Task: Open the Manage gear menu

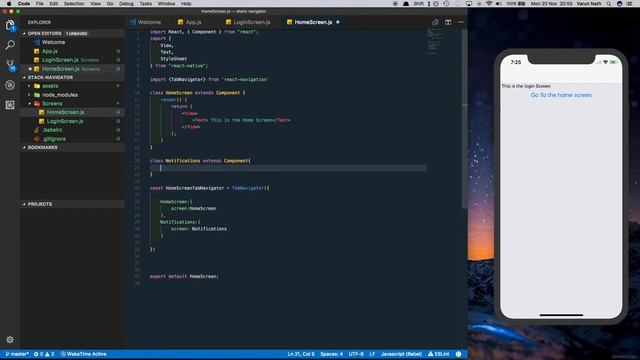Action: coord(10,340)
